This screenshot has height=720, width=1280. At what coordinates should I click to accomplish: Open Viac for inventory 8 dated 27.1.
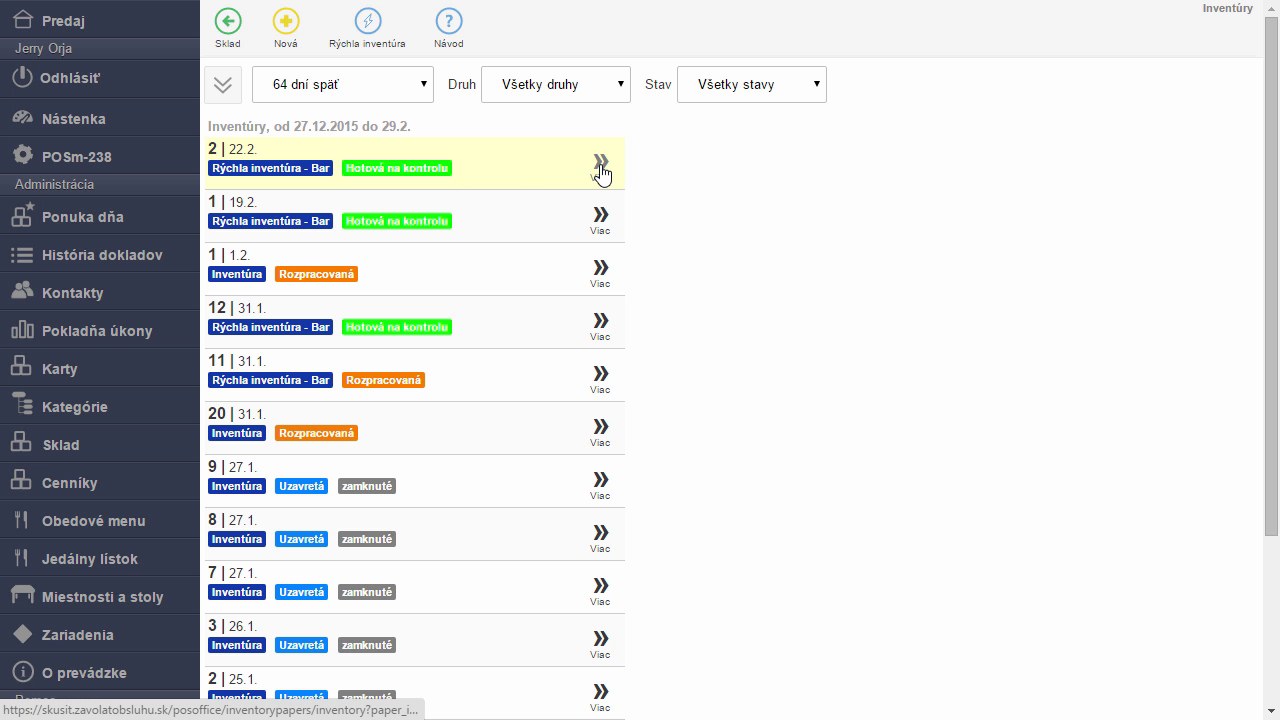click(x=600, y=538)
